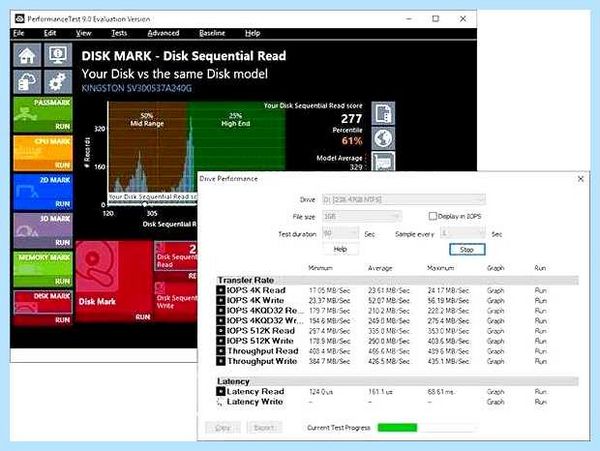This screenshot has height=451, width=600.
Task: Select the Disk Mark sidebar tile
Action: [43, 308]
